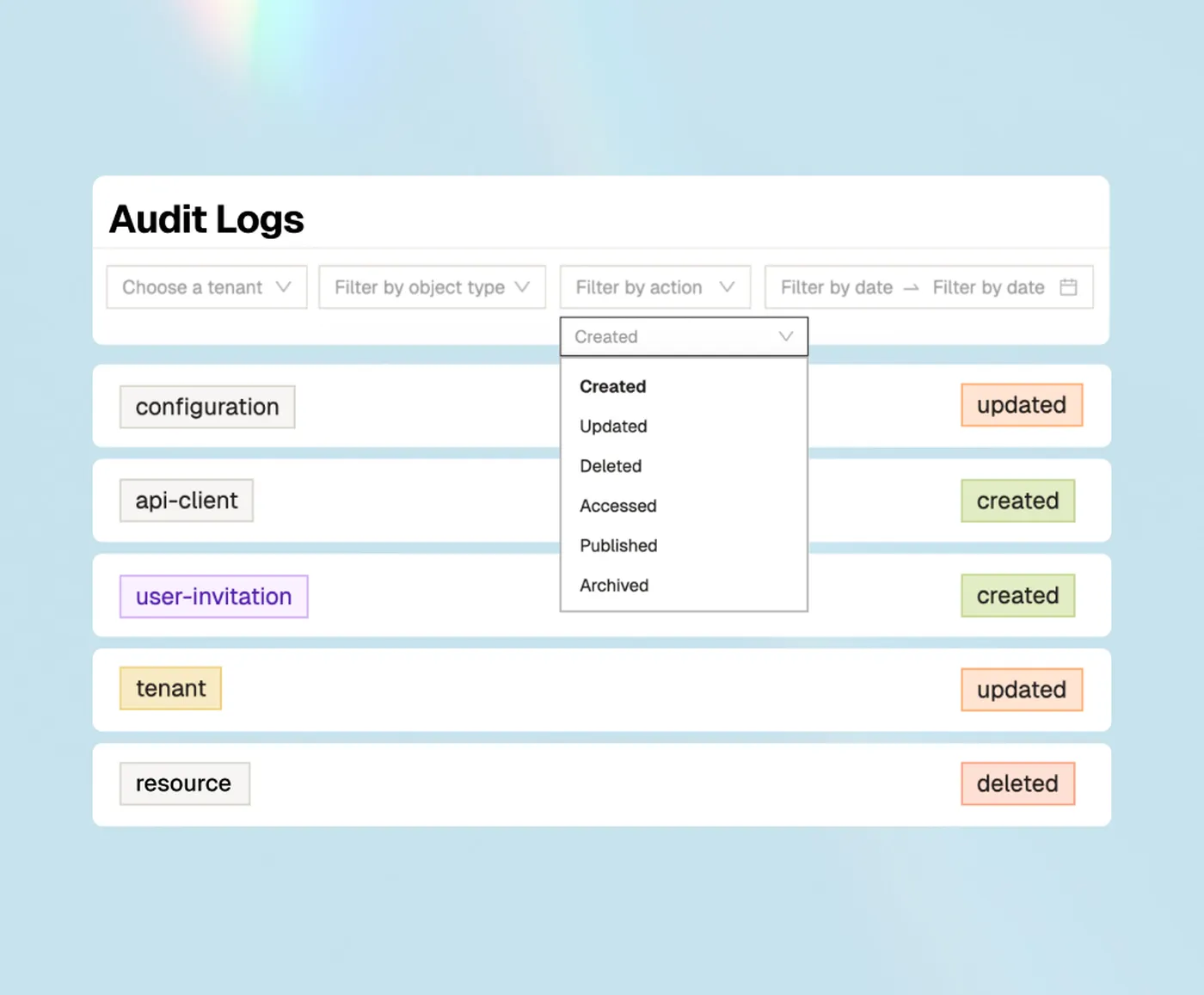Click the updated badge on the tenant row
1204x995 pixels.
click(x=1022, y=689)
